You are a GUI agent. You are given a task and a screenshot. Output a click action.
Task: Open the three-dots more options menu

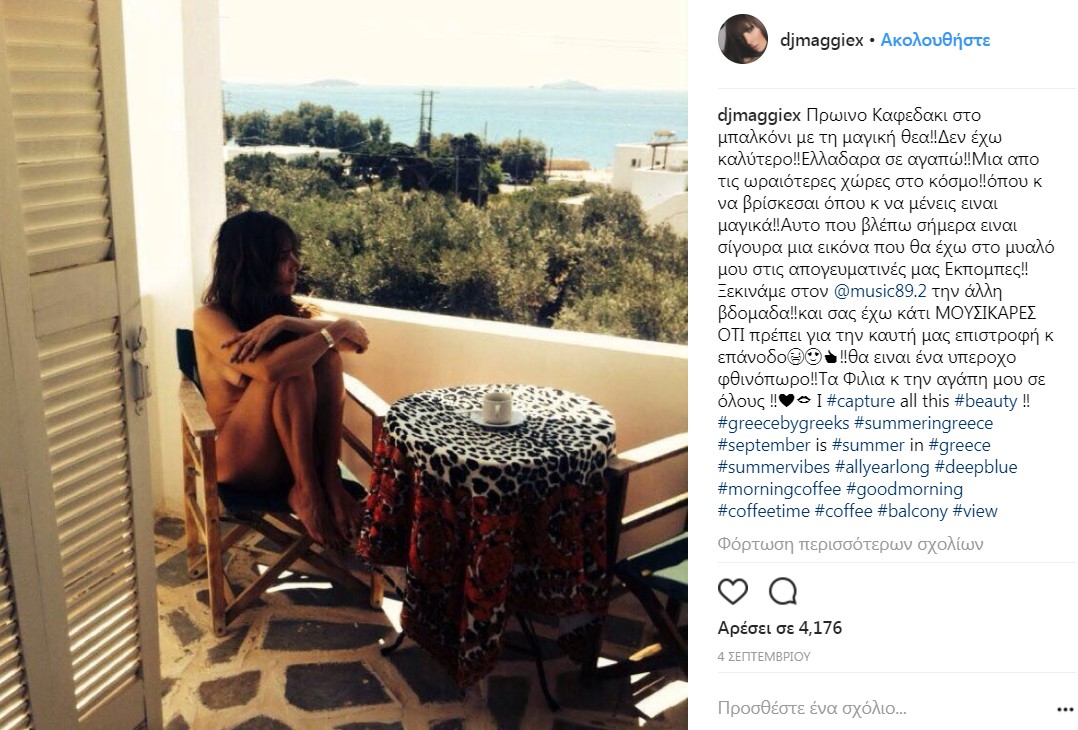click(x=1065, y=709)
